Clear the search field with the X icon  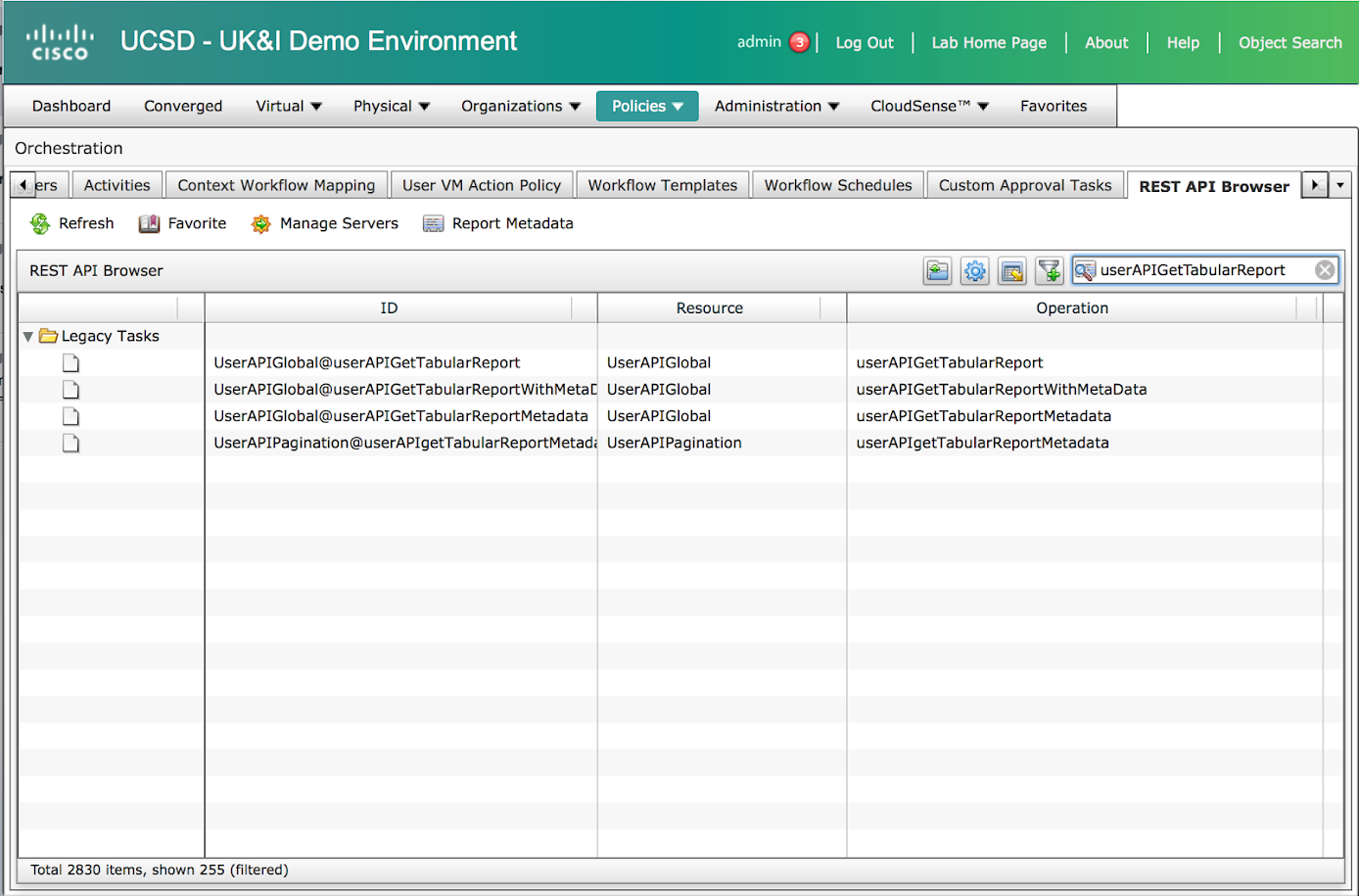click(x=1324, y=270)
